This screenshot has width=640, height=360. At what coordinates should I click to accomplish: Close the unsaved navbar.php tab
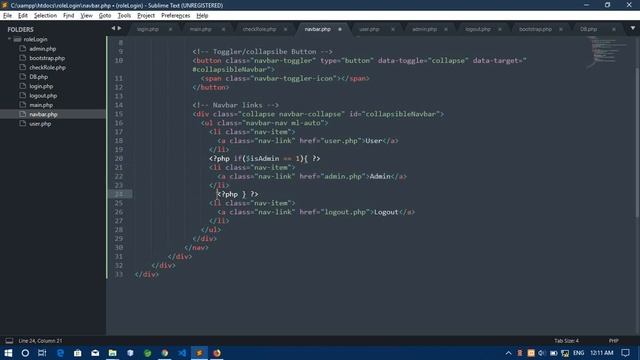(340, 29)
